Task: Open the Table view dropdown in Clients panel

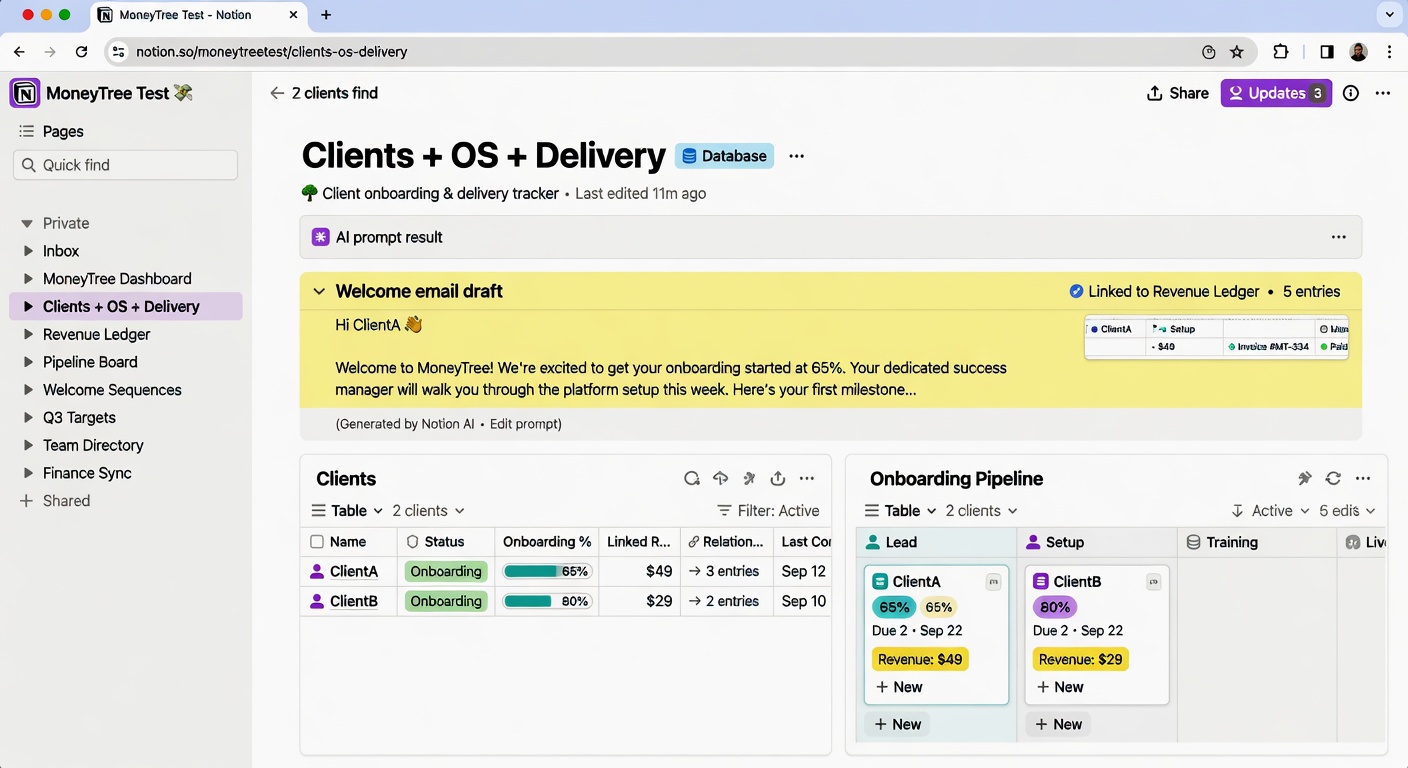Action: [347, 511]
